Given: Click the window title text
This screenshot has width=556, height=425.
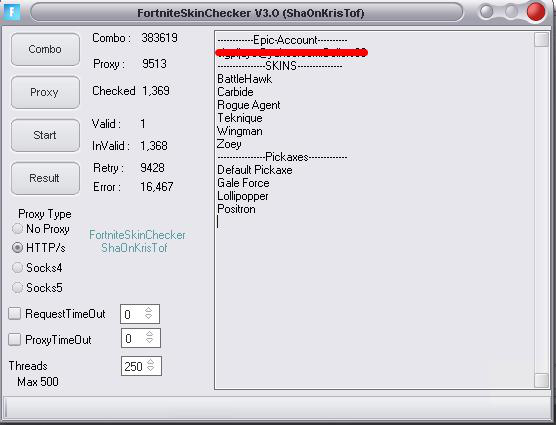Looking at the screenshot, I should pos(250,13).
